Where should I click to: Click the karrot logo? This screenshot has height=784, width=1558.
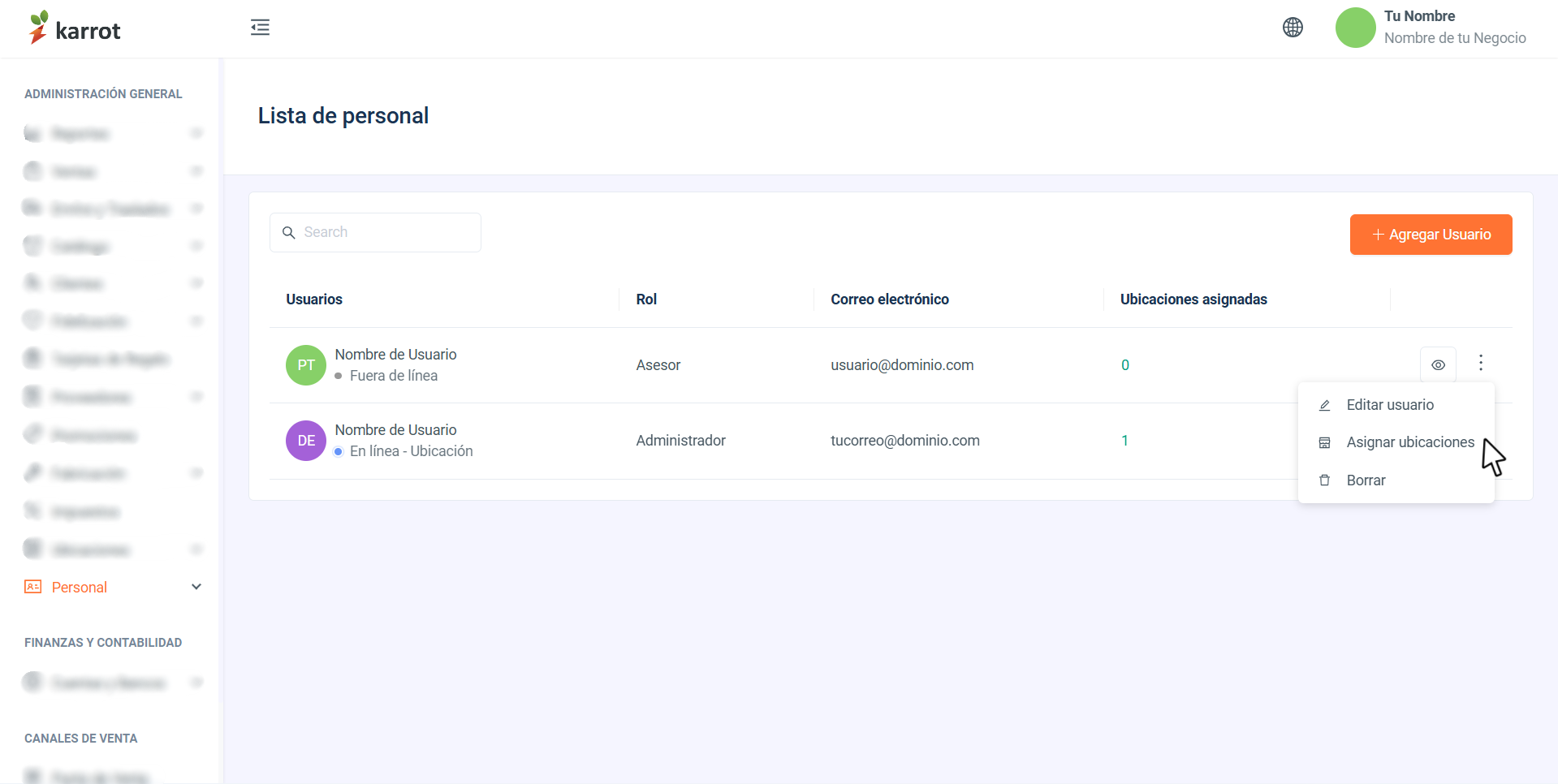(75, 28)
